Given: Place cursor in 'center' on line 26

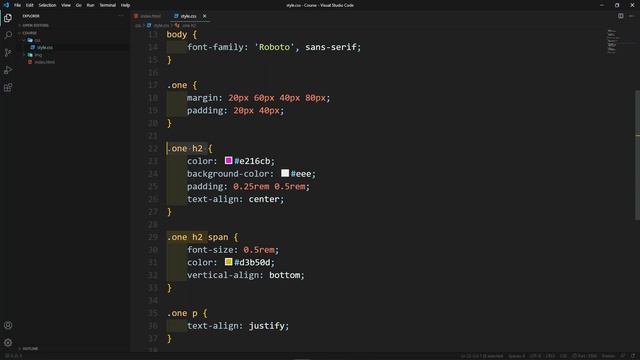Looking at the screenshot, I should pos(264,199).
